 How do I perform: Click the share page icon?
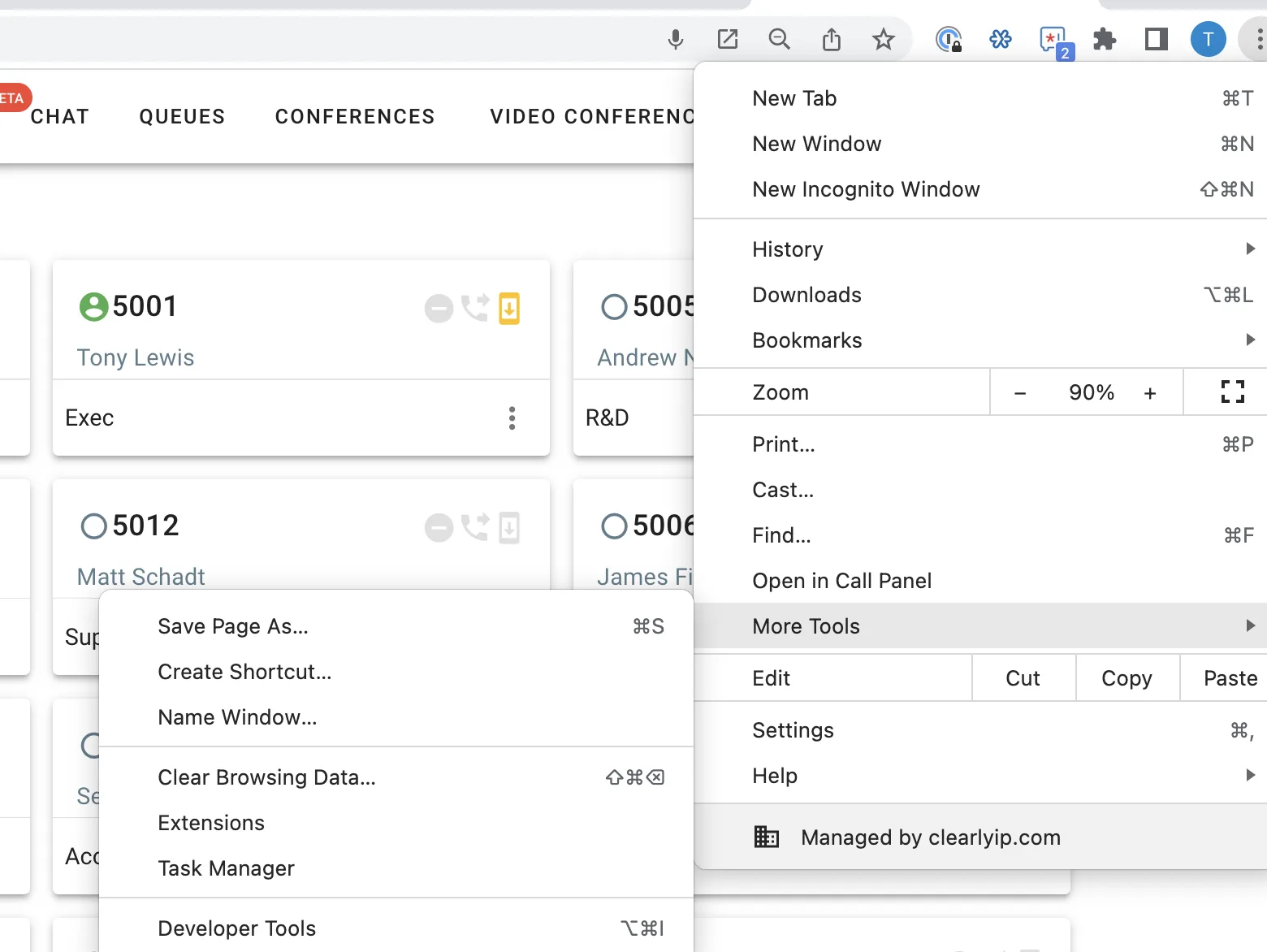tap(832, 39)
